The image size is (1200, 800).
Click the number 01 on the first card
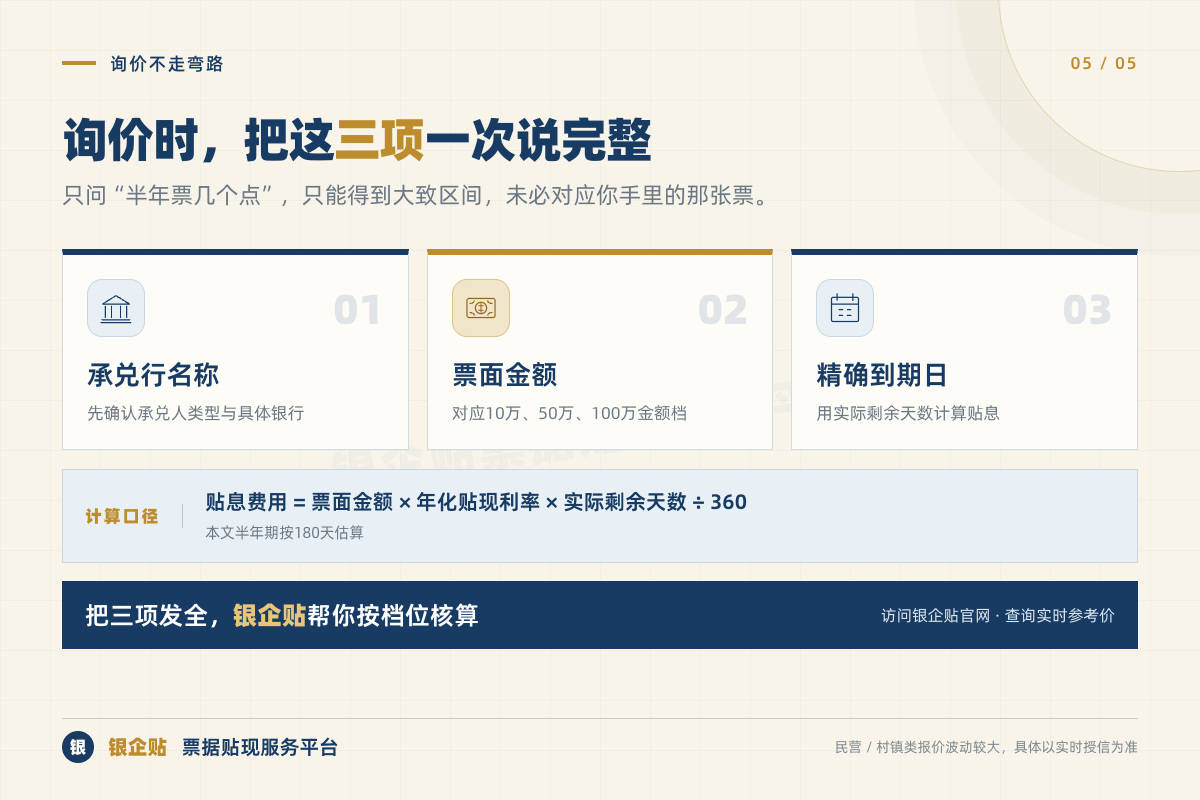pos(357,311)
